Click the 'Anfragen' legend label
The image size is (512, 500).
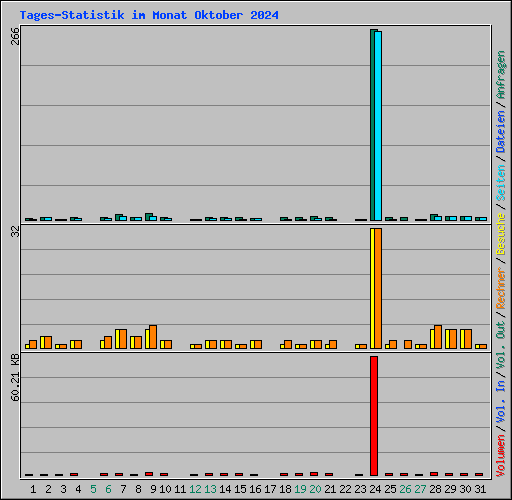[x=500, y=75]
